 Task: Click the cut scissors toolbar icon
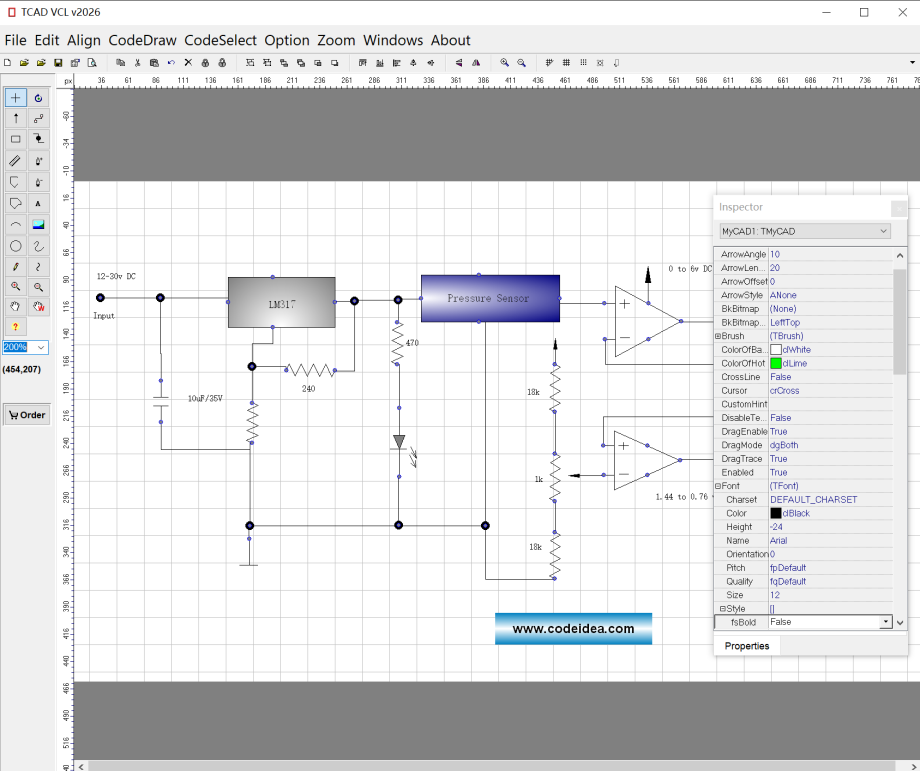point(138,63)
